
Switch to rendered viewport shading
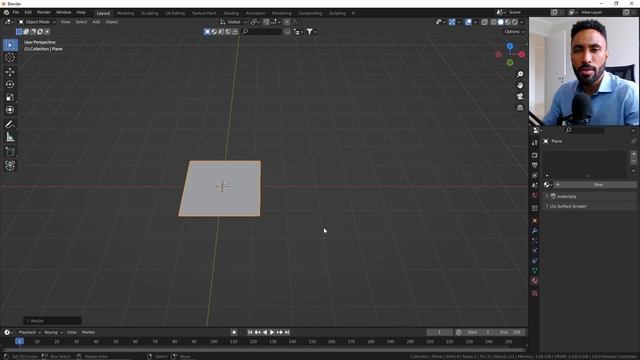click(x=515, y=22)
